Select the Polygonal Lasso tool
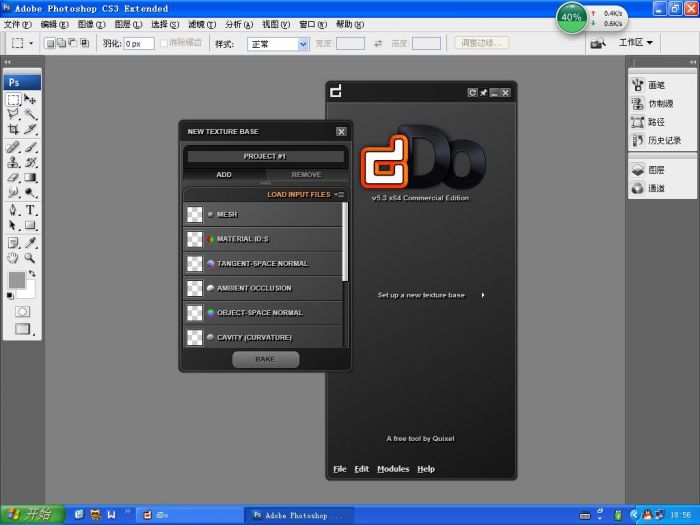 13,114
